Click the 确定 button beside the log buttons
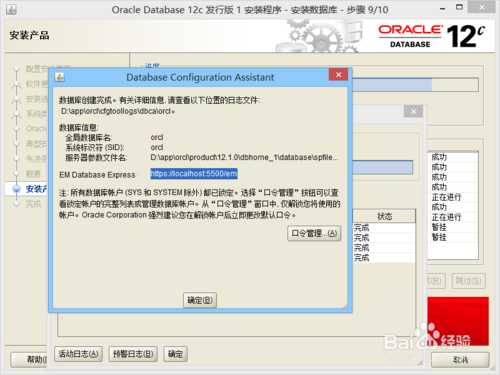 tap(175, 354)
